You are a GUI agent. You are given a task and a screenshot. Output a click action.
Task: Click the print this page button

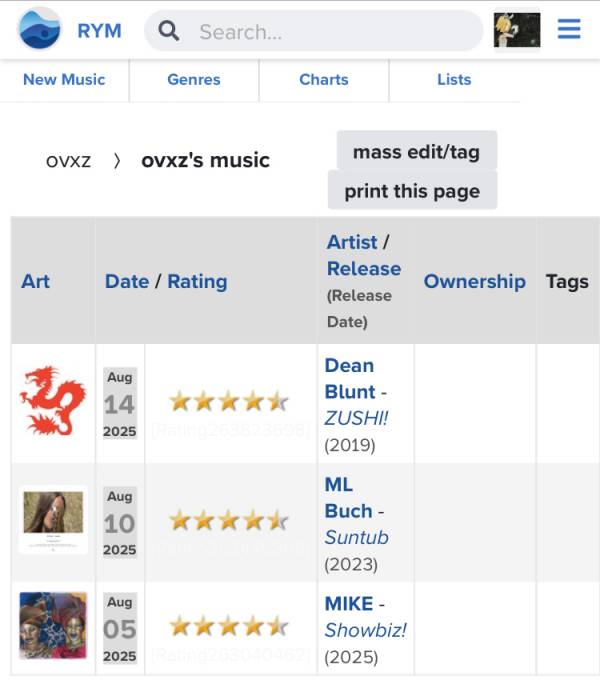click(x=412, y=191)
